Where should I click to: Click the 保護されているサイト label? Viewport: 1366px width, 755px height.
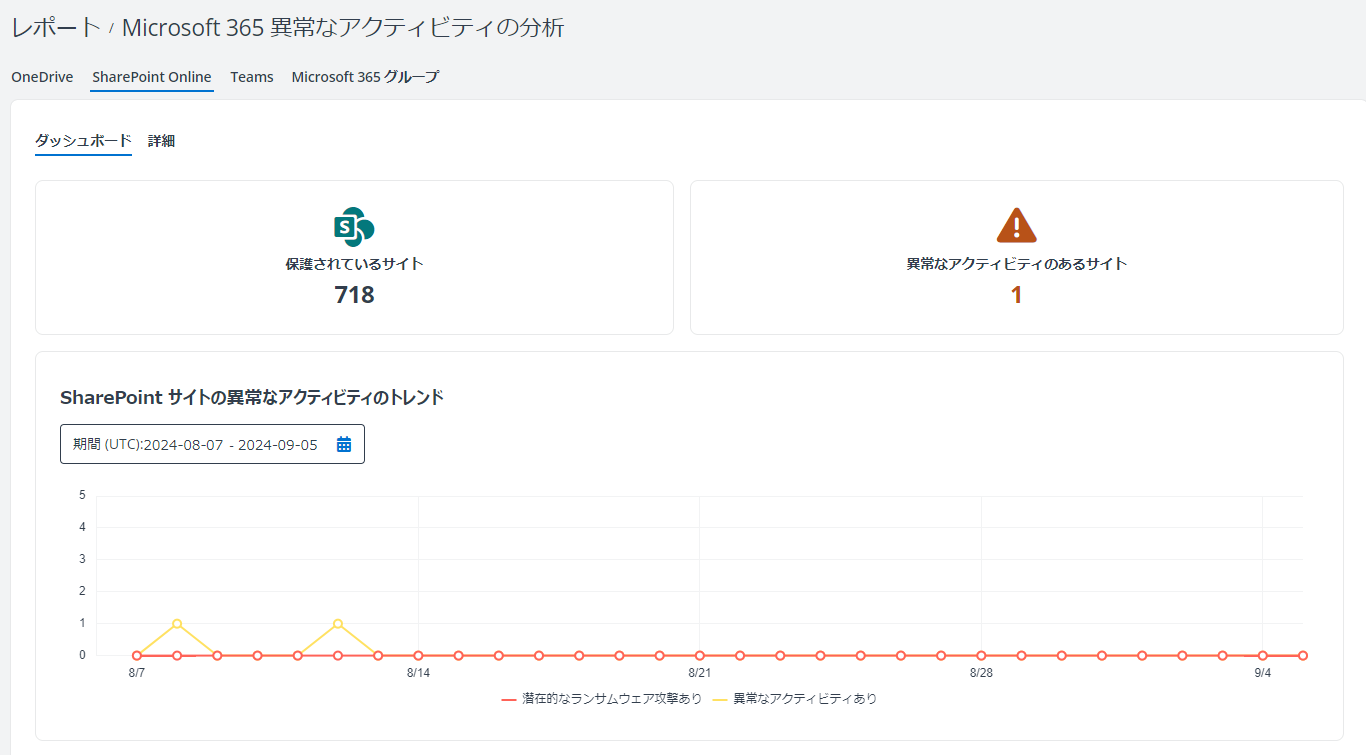click(x=354, y=264)
